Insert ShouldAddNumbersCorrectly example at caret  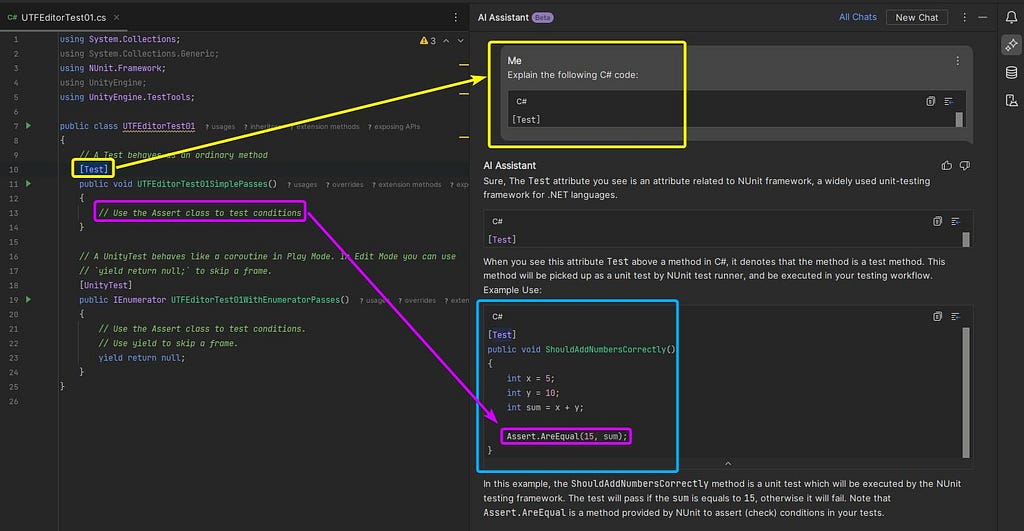[x=955, y=316]
